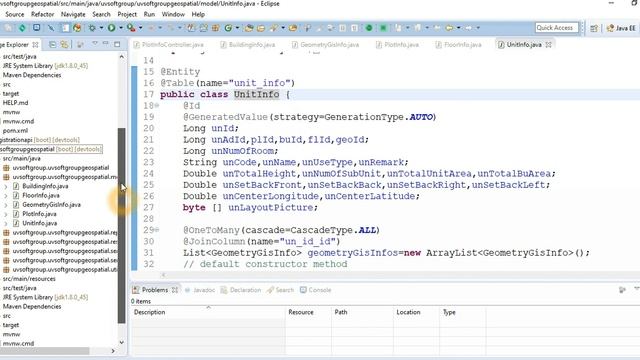
Task: Open Package Explorer view menu triangle
Action: pos(95,44)
